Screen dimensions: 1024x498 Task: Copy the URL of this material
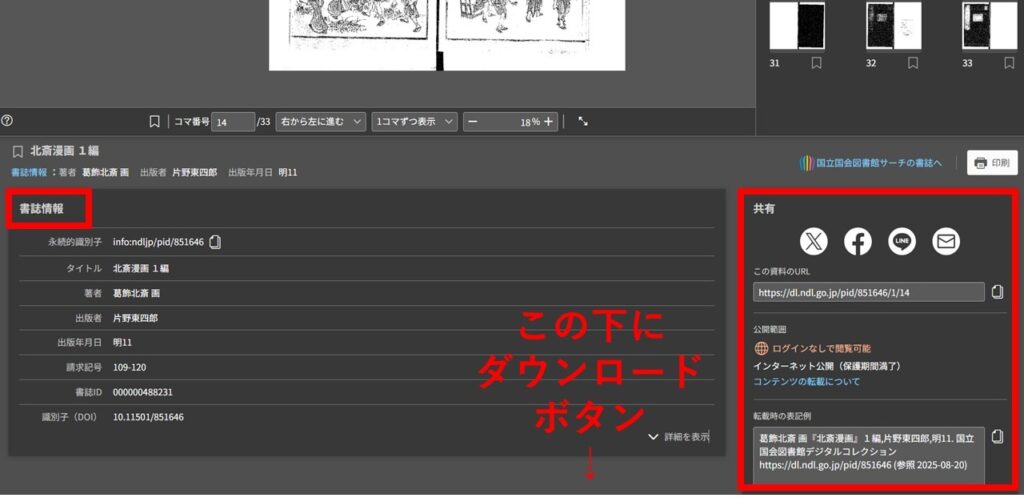click(996, 292)
